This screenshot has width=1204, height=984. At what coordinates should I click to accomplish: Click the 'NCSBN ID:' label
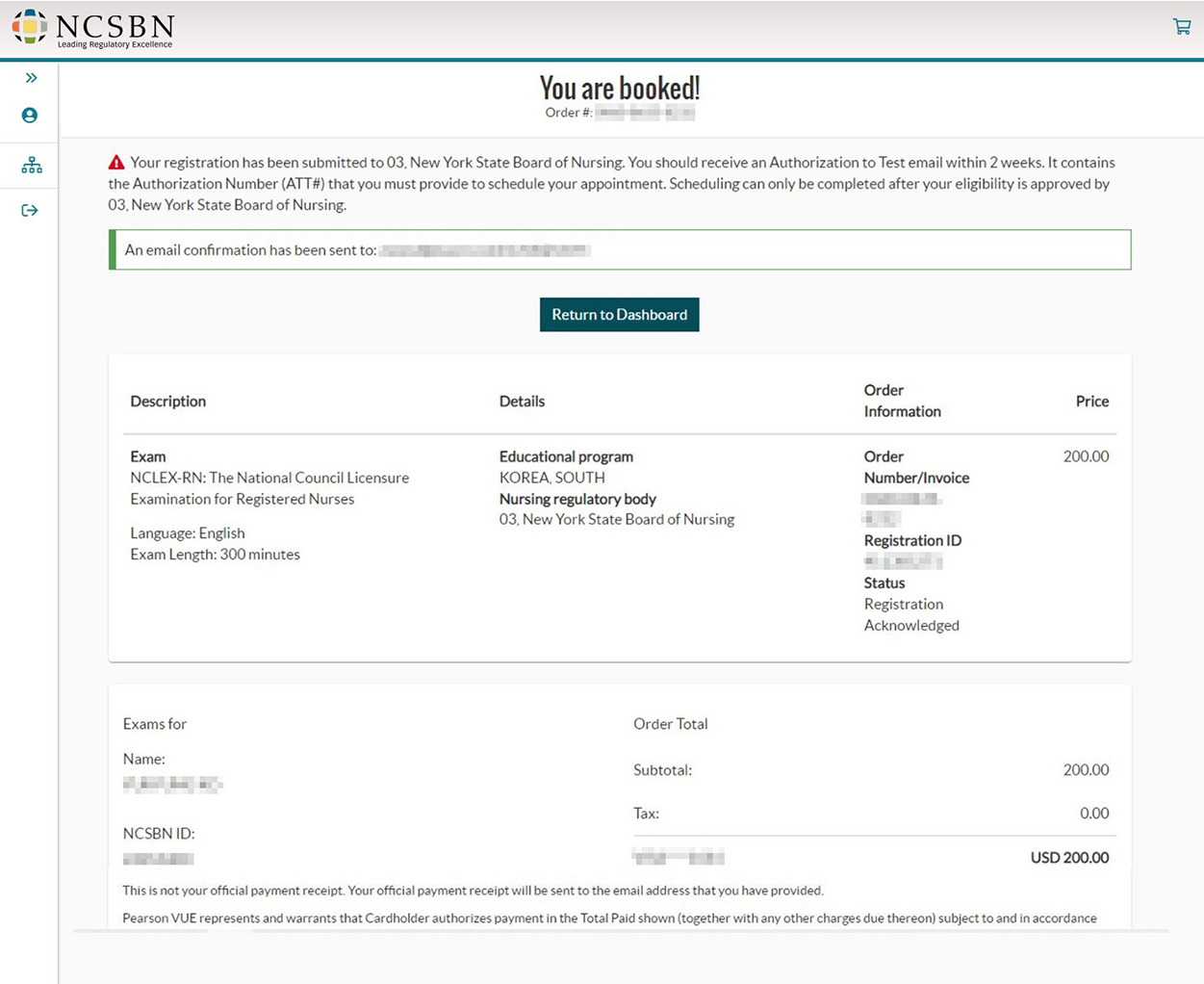click(x=159, y=834)
